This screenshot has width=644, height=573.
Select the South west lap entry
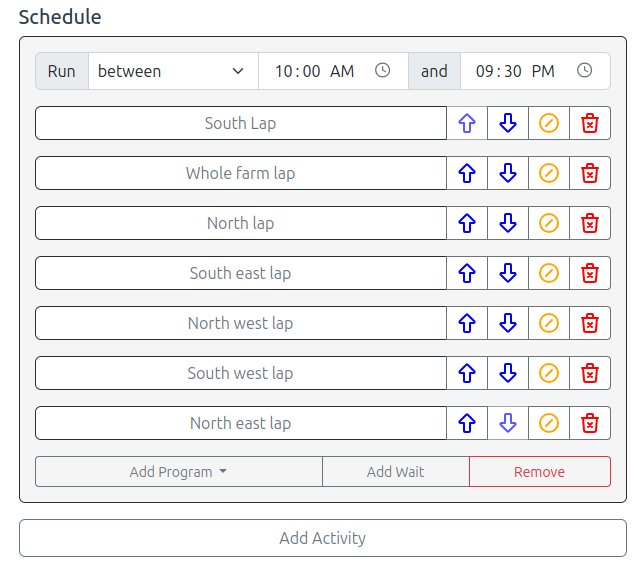coord(241,373)
